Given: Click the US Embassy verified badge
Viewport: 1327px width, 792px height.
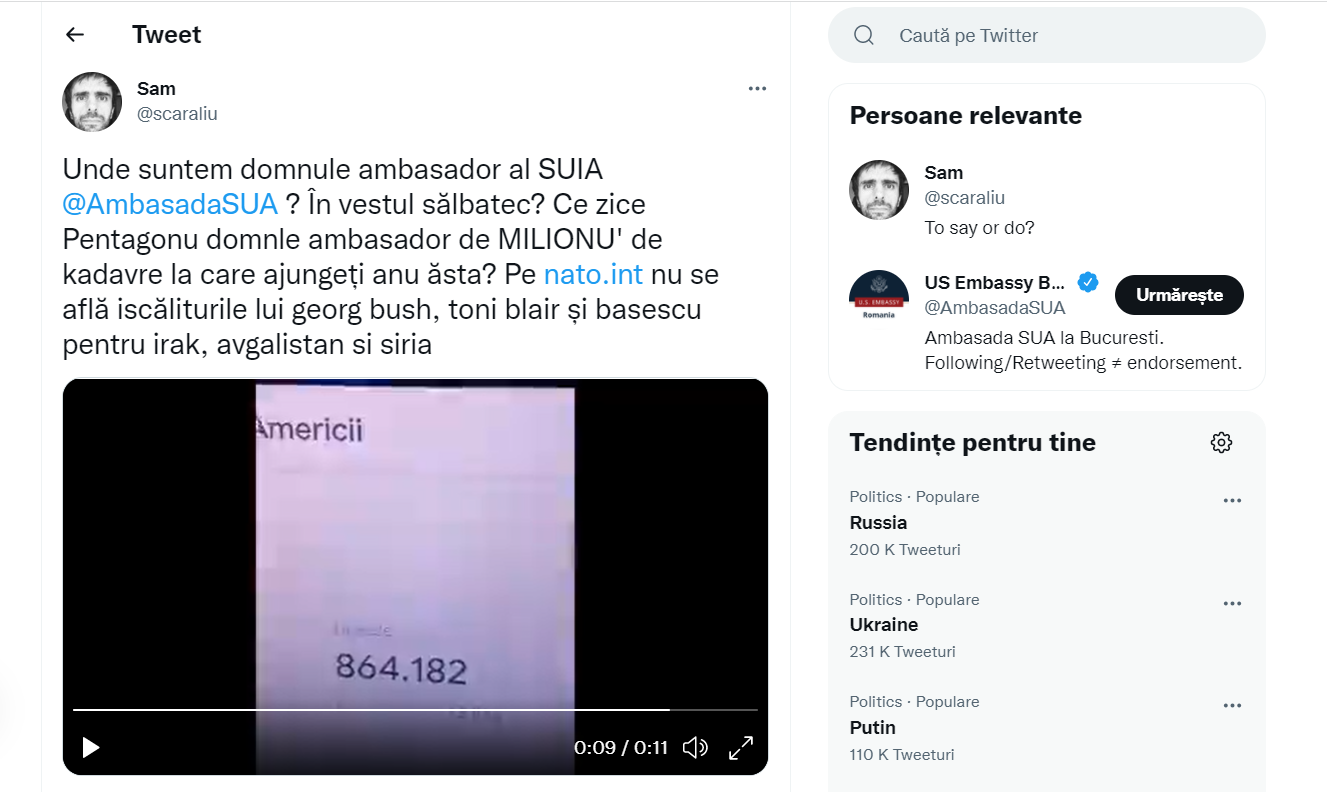Looking at the screenshot, I should click(x=1088, y=282).
